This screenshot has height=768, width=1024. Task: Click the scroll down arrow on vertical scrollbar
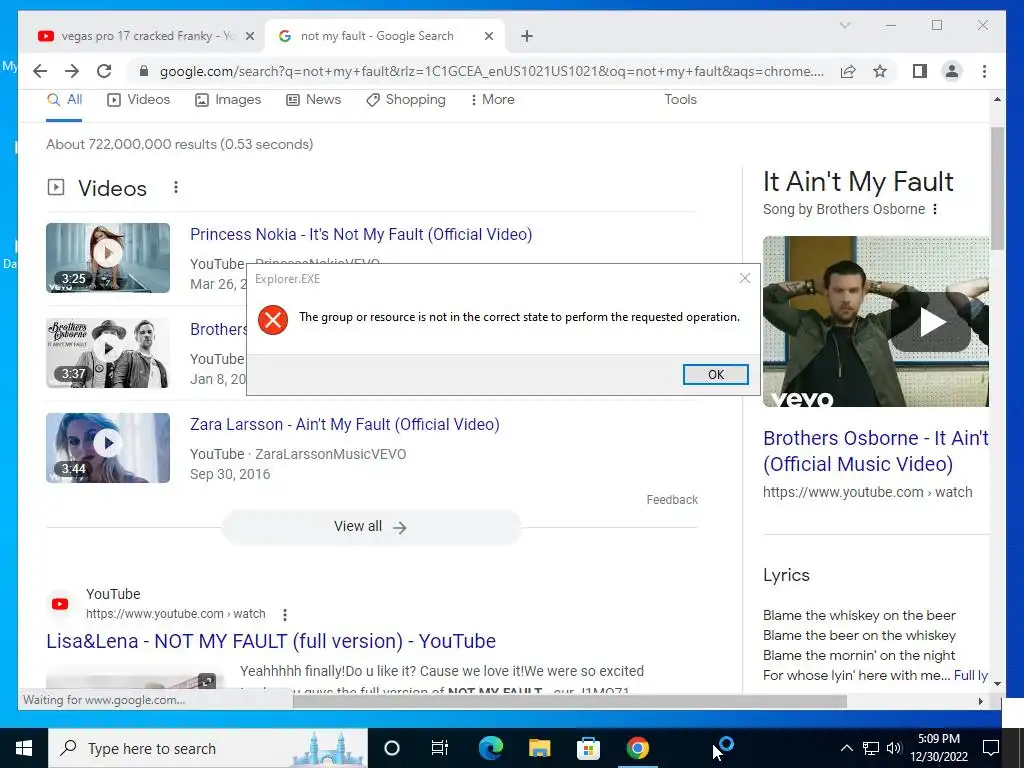tap(997, 684)
